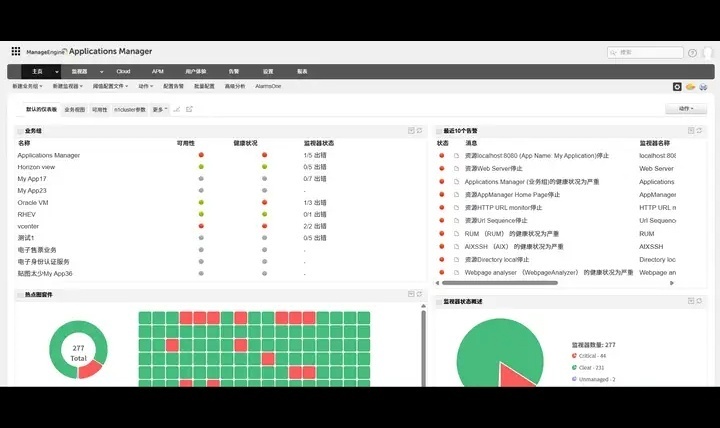The width and height of the screenshot is (720, 428).
Task: Expand the 主页 menu arrow
Action: tap(57, 72)
